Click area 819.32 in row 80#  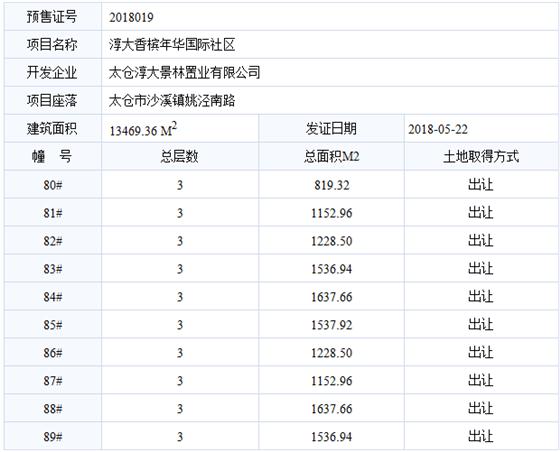(332, 185)
